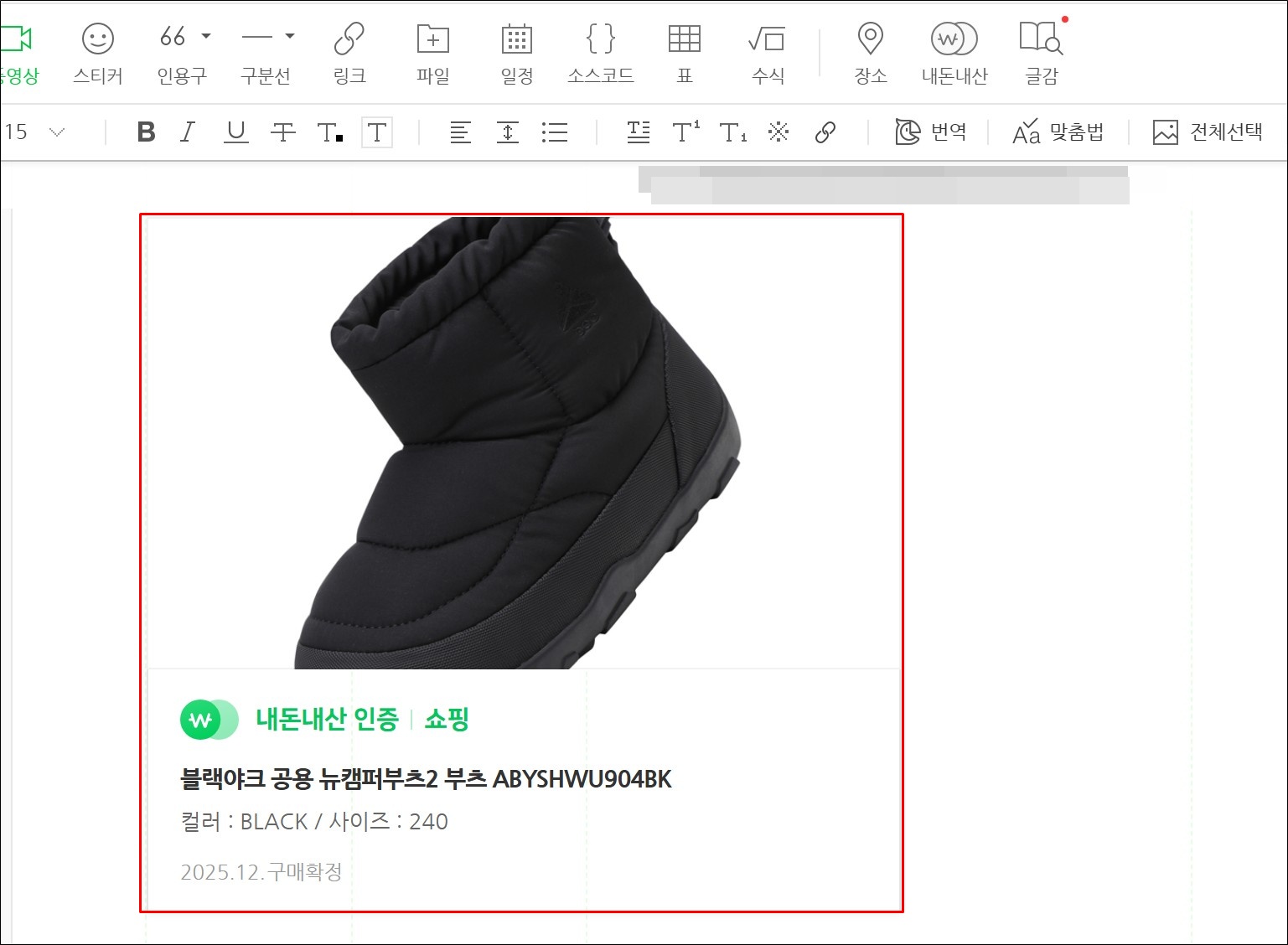Toggle bold formatting
The width and height of the screenshot is (1288, 945).
click(x=146, y=132)
